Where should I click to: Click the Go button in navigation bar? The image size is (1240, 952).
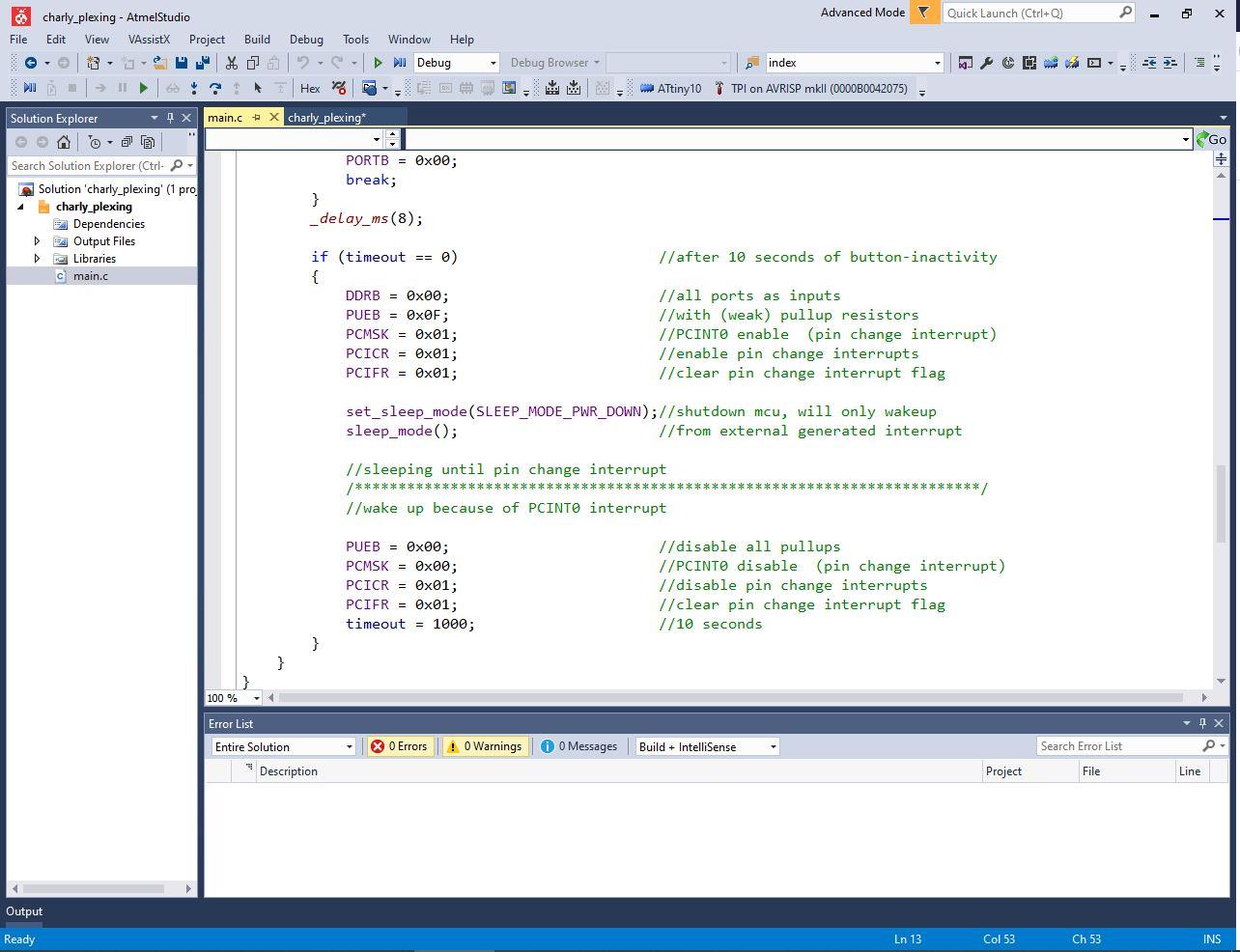pyautogui.click(x=1211, y=139)
